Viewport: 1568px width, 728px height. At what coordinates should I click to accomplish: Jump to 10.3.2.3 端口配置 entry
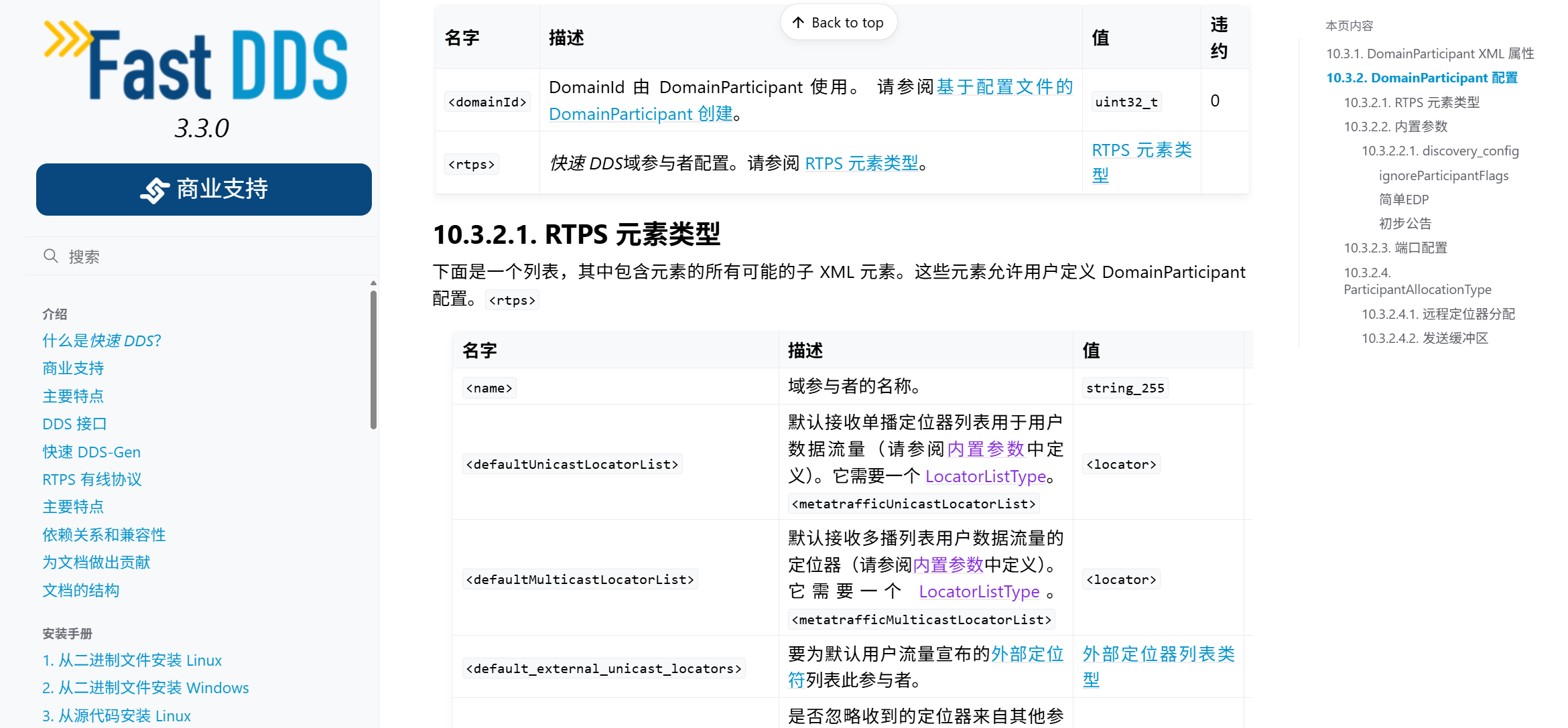pos(1395,248)
